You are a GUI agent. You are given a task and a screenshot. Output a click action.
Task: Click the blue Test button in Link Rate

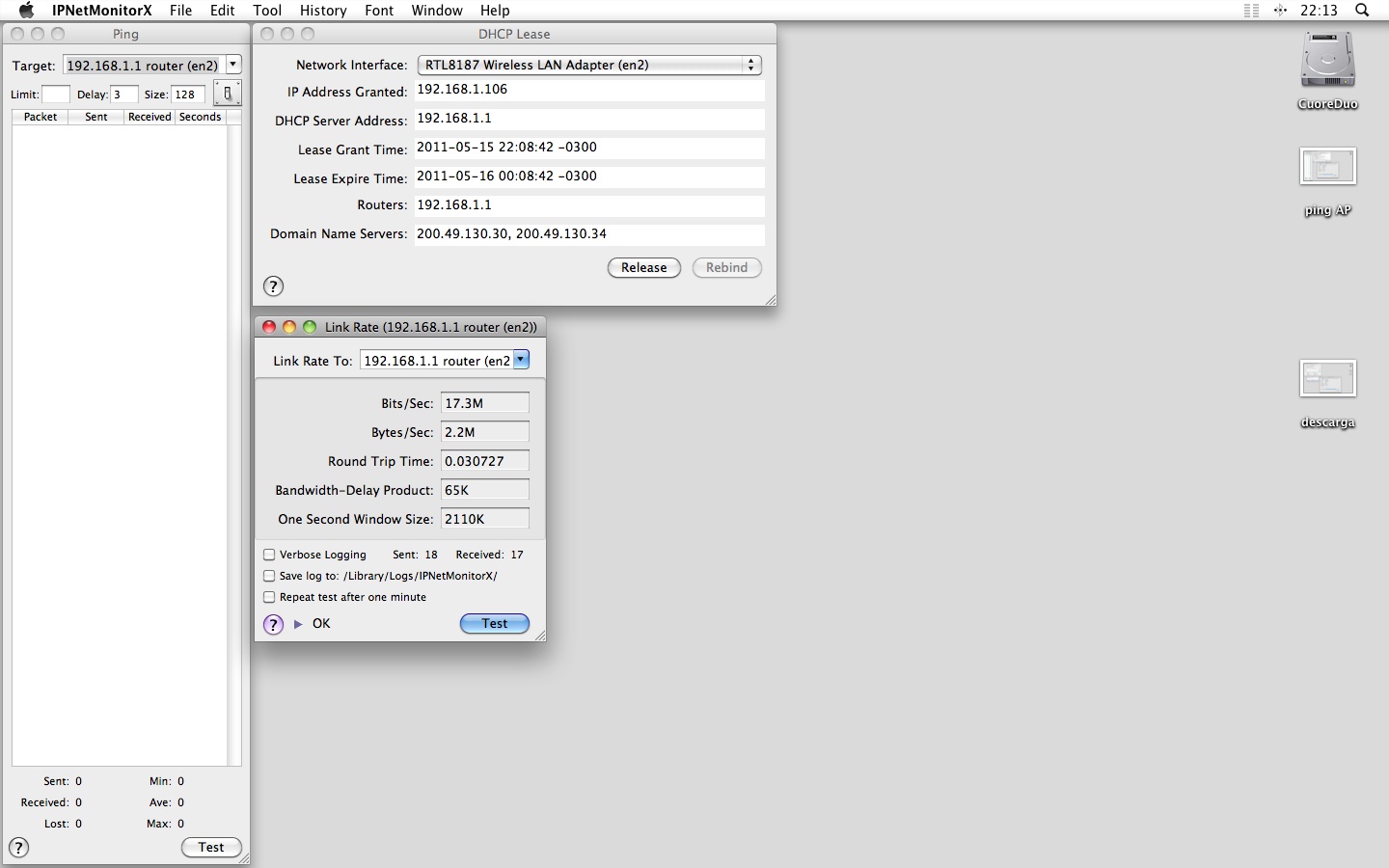coord(494,624)
